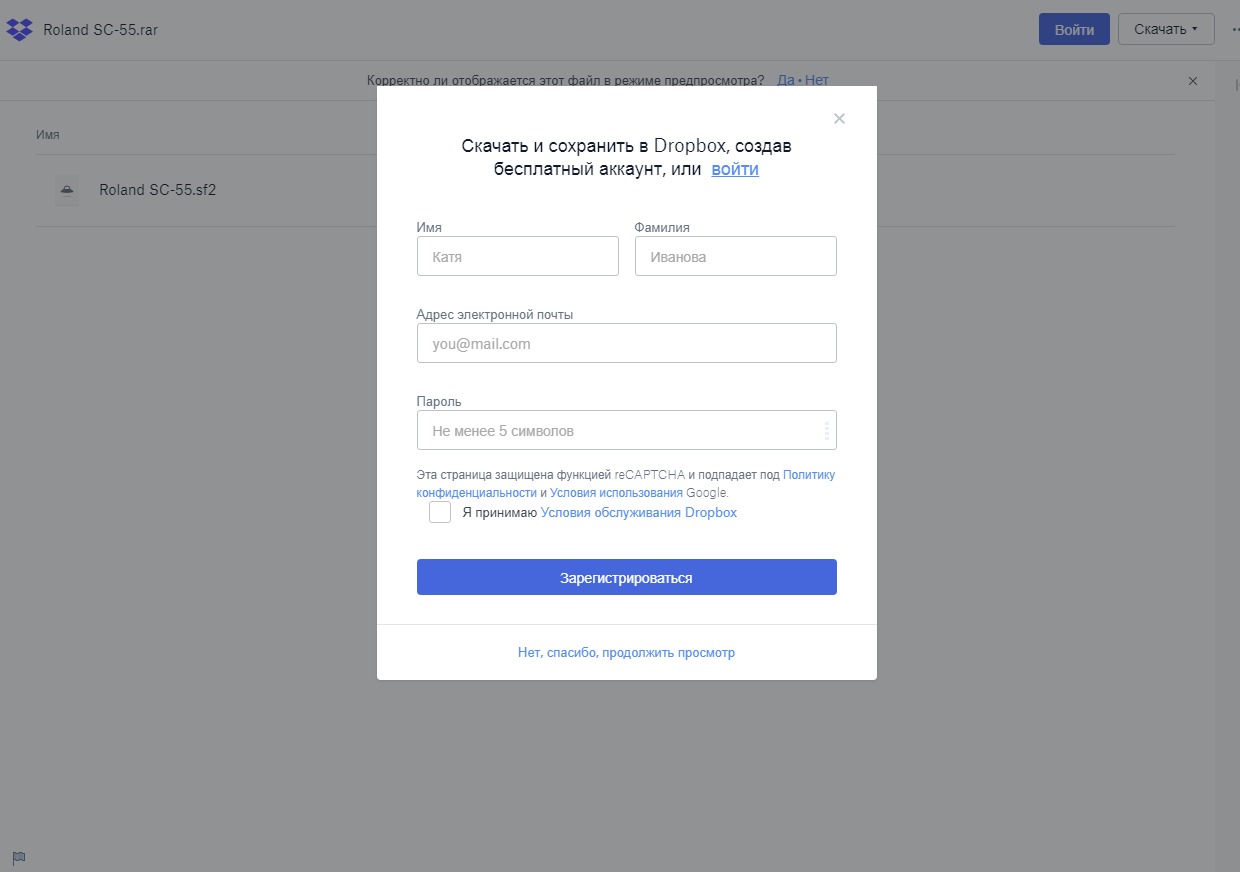1240x872 pixels.
Task: Click the Войти button in header
Action: 1074,29
